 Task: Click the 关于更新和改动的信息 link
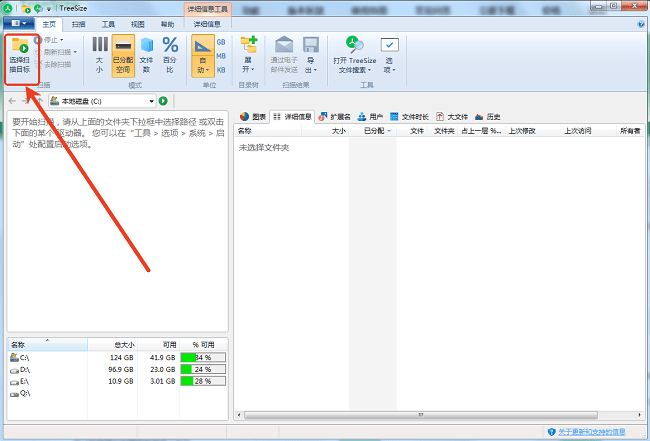pos(591,432)
